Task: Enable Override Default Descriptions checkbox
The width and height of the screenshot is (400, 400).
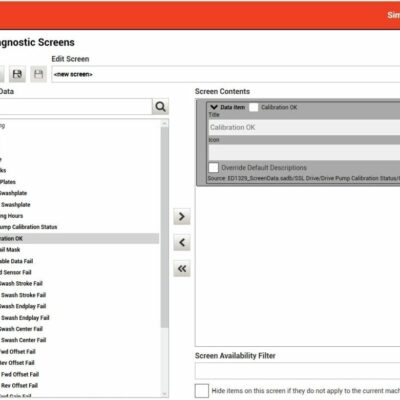Action: [x=214, y=168]
